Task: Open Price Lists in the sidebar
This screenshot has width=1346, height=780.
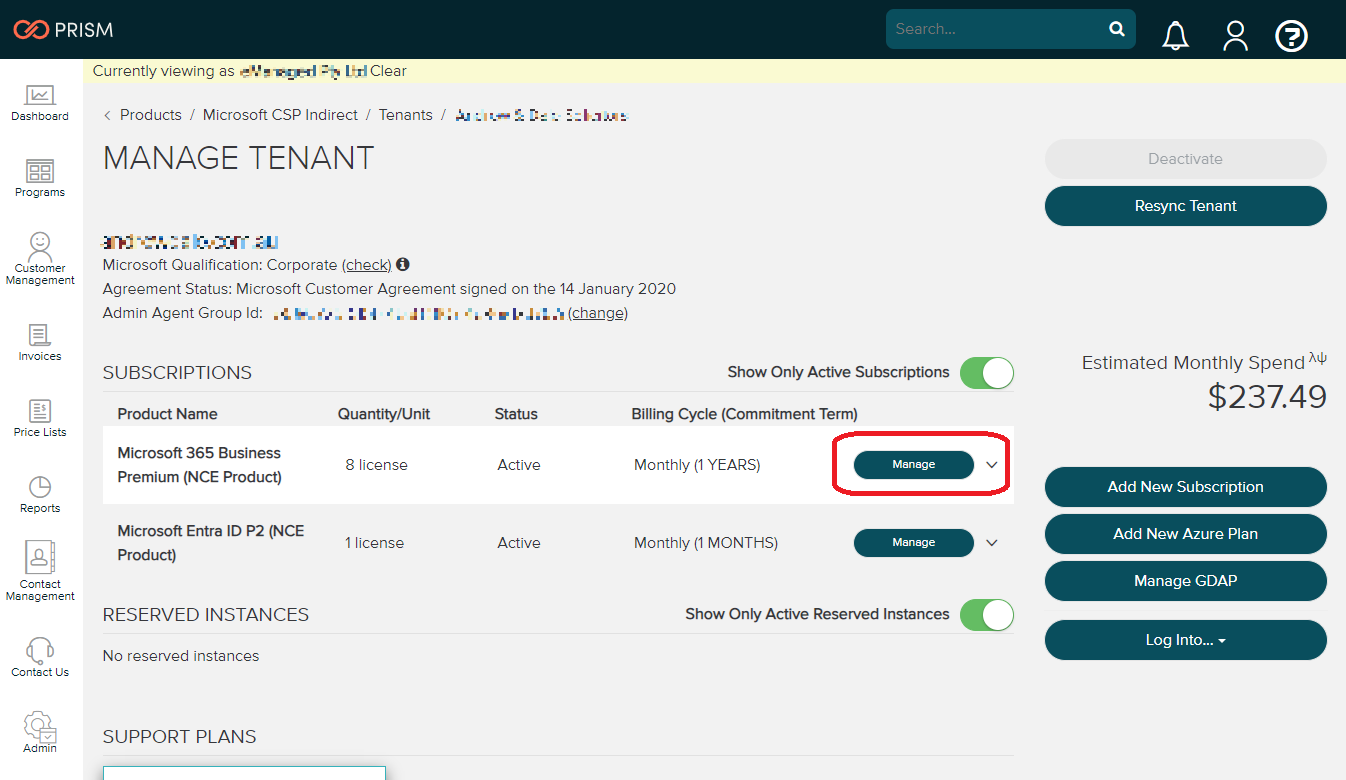Action: pyautogui.click(x=40, y=419)
